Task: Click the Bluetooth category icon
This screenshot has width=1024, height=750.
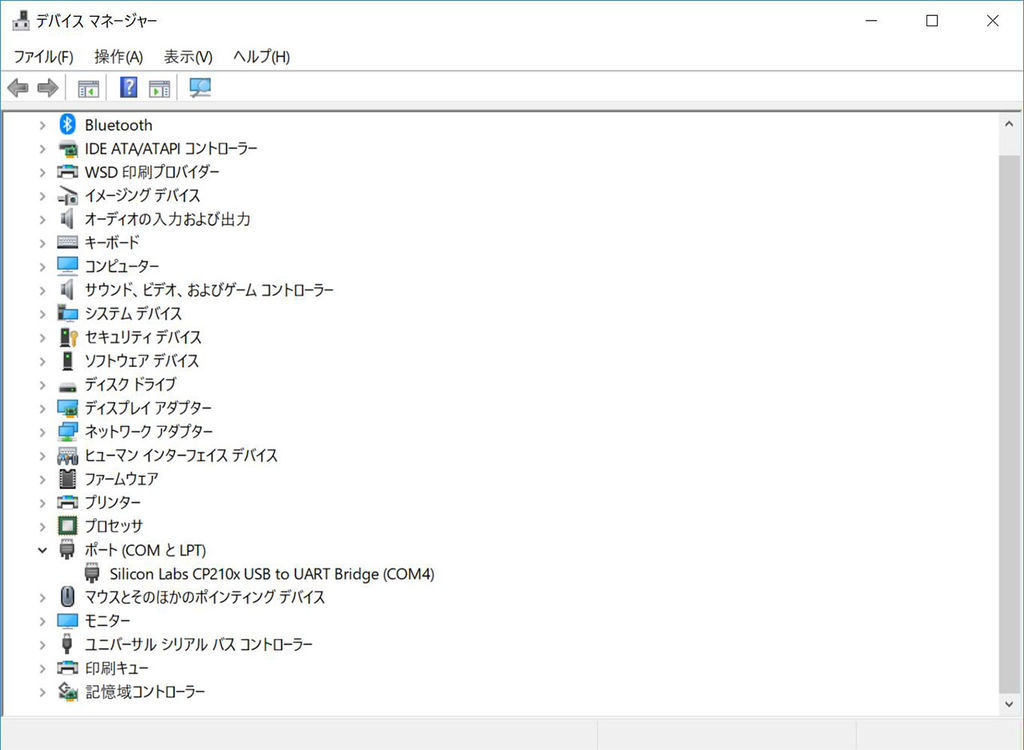Action: (x=67, y=124)
